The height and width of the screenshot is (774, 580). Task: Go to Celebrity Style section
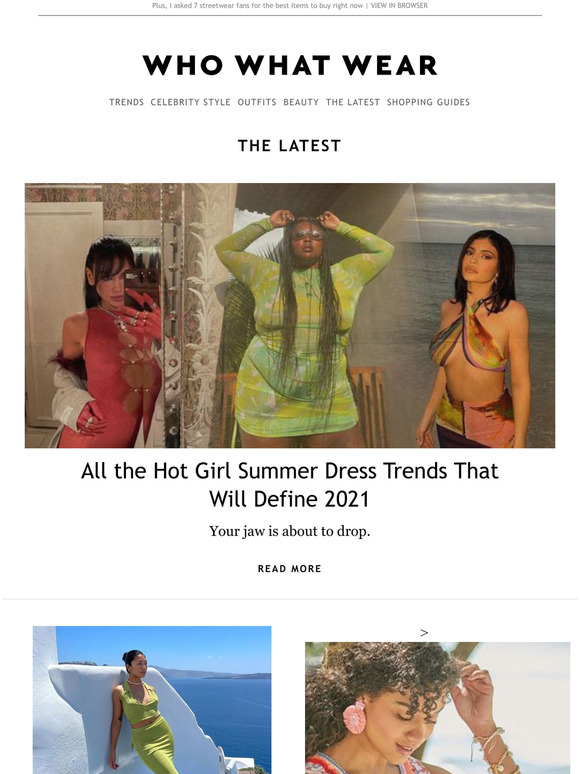(191, 102)
